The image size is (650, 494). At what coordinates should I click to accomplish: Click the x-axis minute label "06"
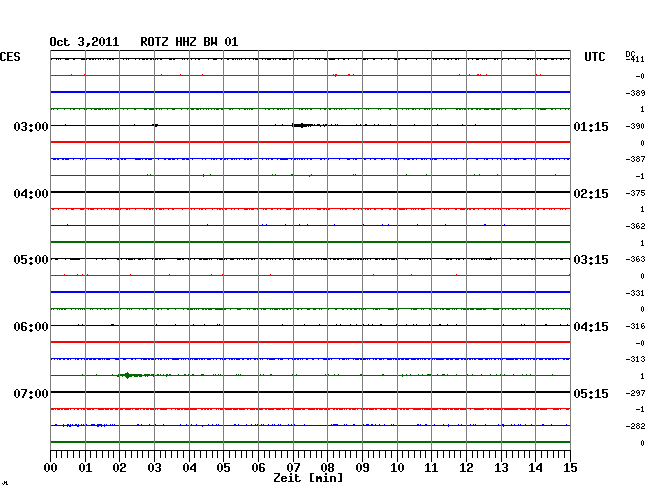click(258, 468)
